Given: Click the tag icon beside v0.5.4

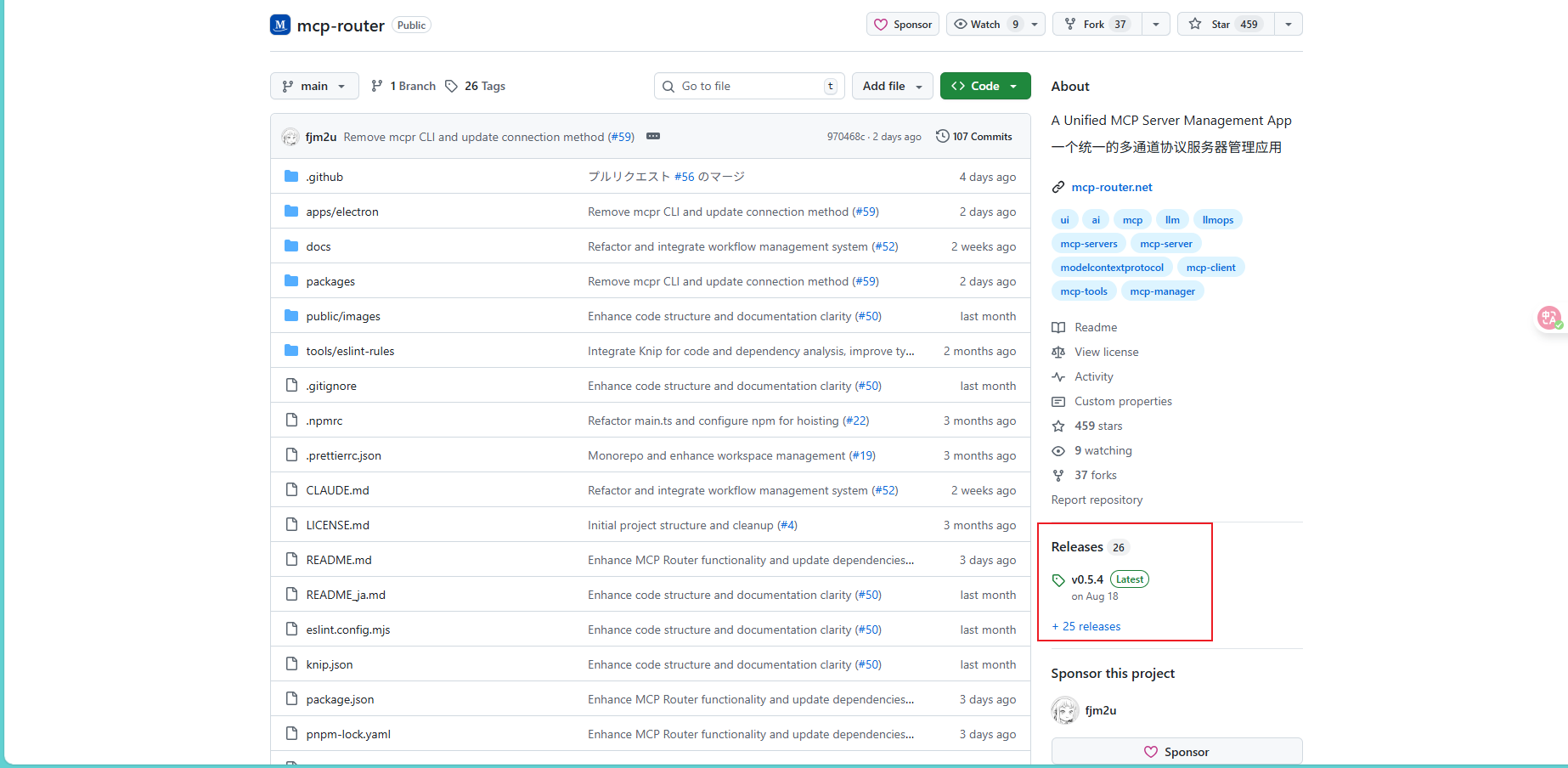Looking at the screenshot, I should pyautogui.click(x=1058, y=580).
